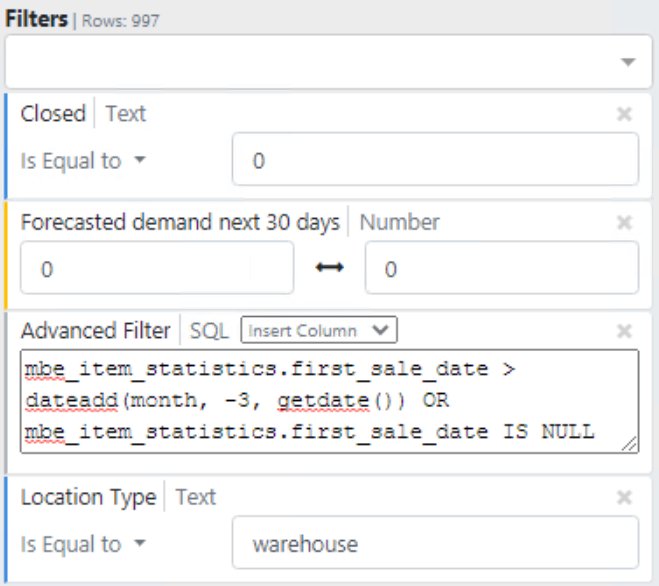Remove the Closed filter with its X icon
659x586 pixels.
pyautogui.click(x=625, y=114)
